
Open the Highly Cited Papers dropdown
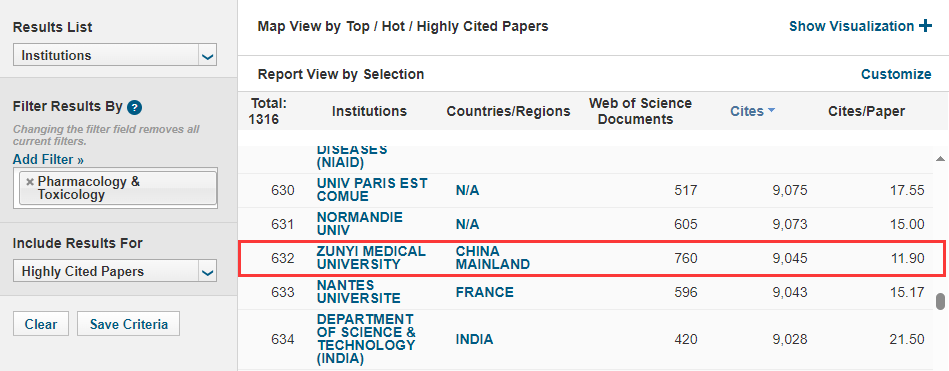click(115, 271)
